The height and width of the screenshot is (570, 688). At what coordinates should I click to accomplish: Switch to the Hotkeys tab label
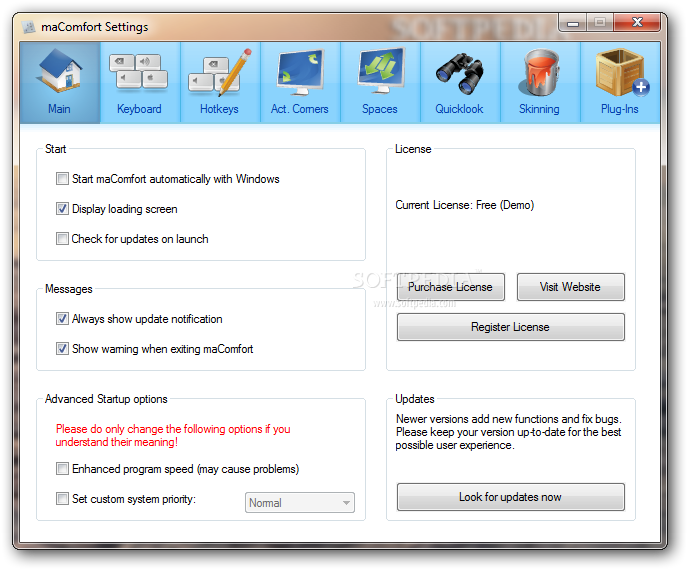tap(219, 109)
